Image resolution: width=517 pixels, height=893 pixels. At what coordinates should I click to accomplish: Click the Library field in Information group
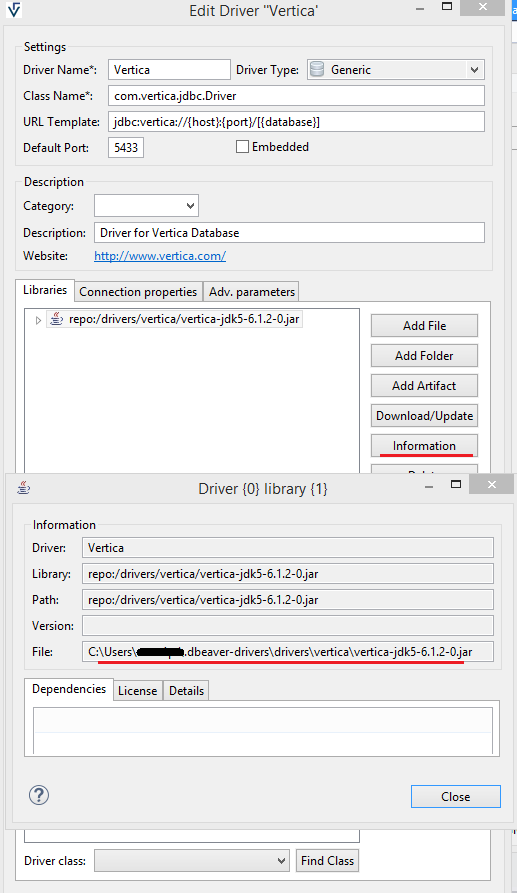pyautogui.click(x=288, y=574)
